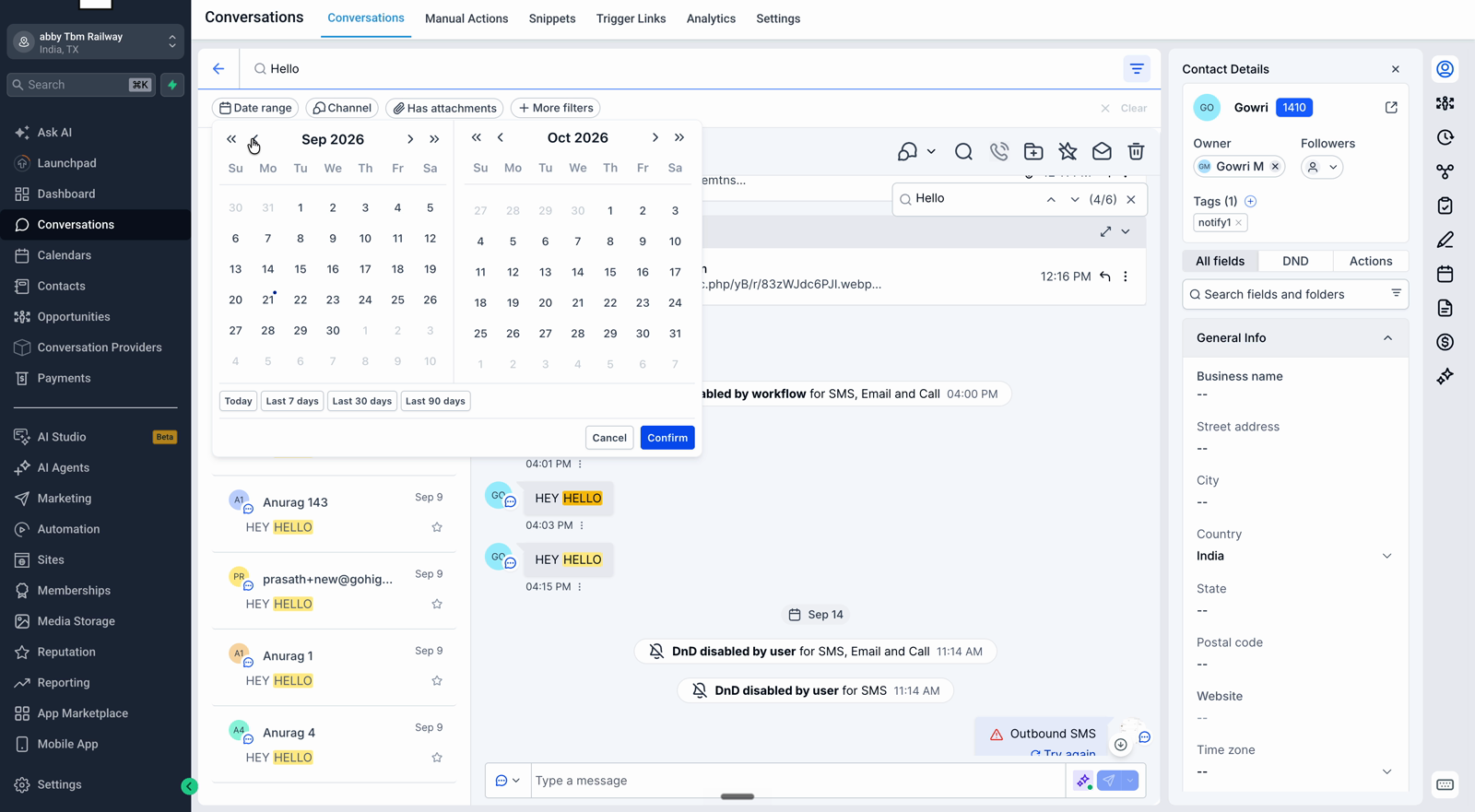Click the AI sparkle icon in message box
The height and width of the screenshot is (812, 1475).
1083,781
